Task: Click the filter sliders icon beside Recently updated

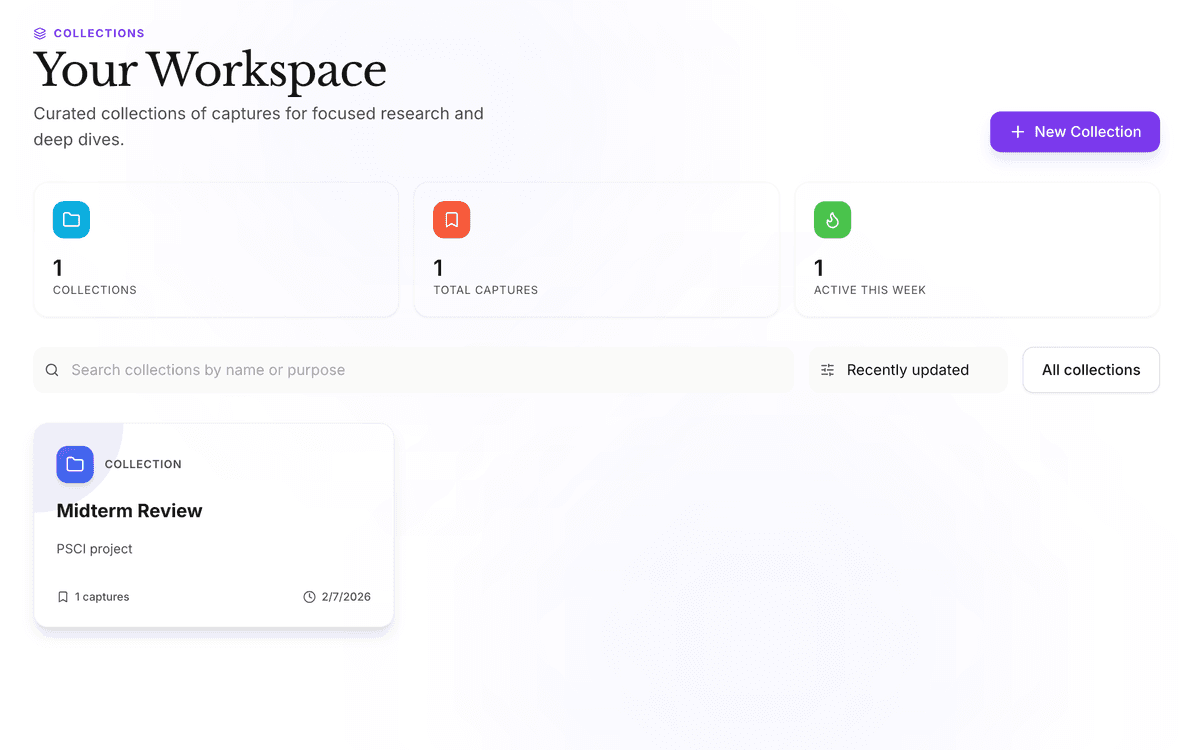Action: coord(827,370)
